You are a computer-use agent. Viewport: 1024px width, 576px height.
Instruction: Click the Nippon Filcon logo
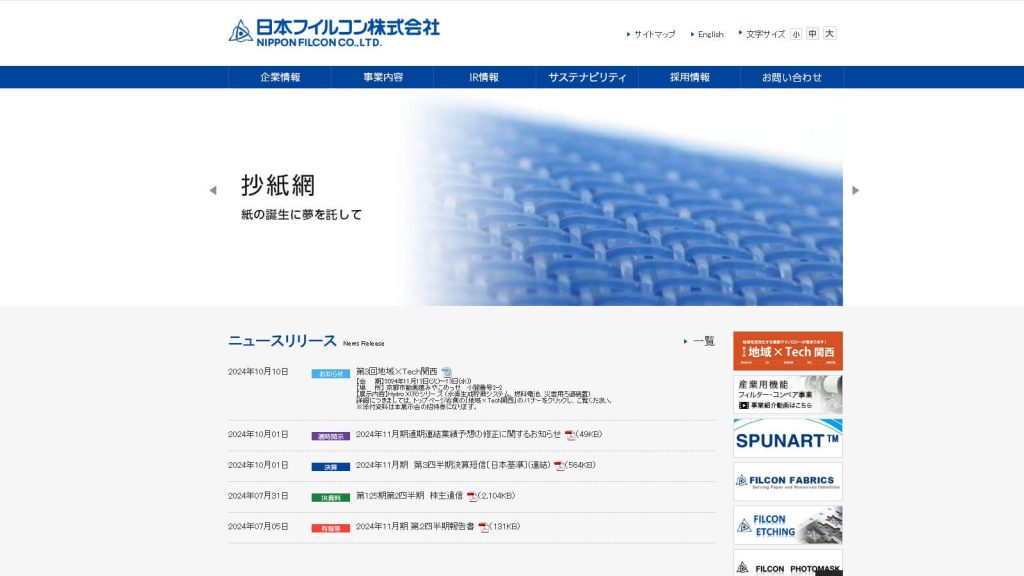pos(334,31)
